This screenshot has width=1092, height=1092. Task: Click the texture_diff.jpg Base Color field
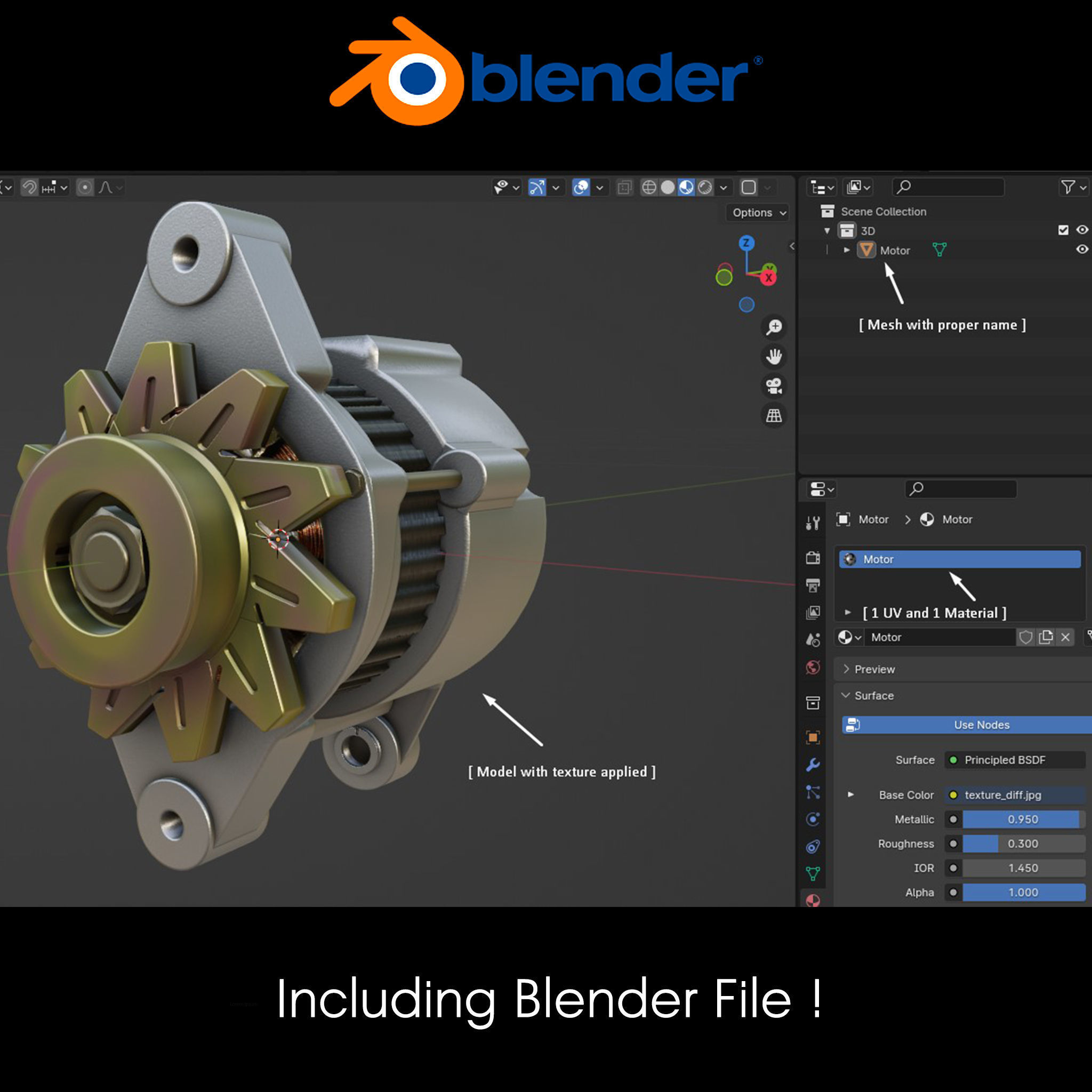point(1015,794)
